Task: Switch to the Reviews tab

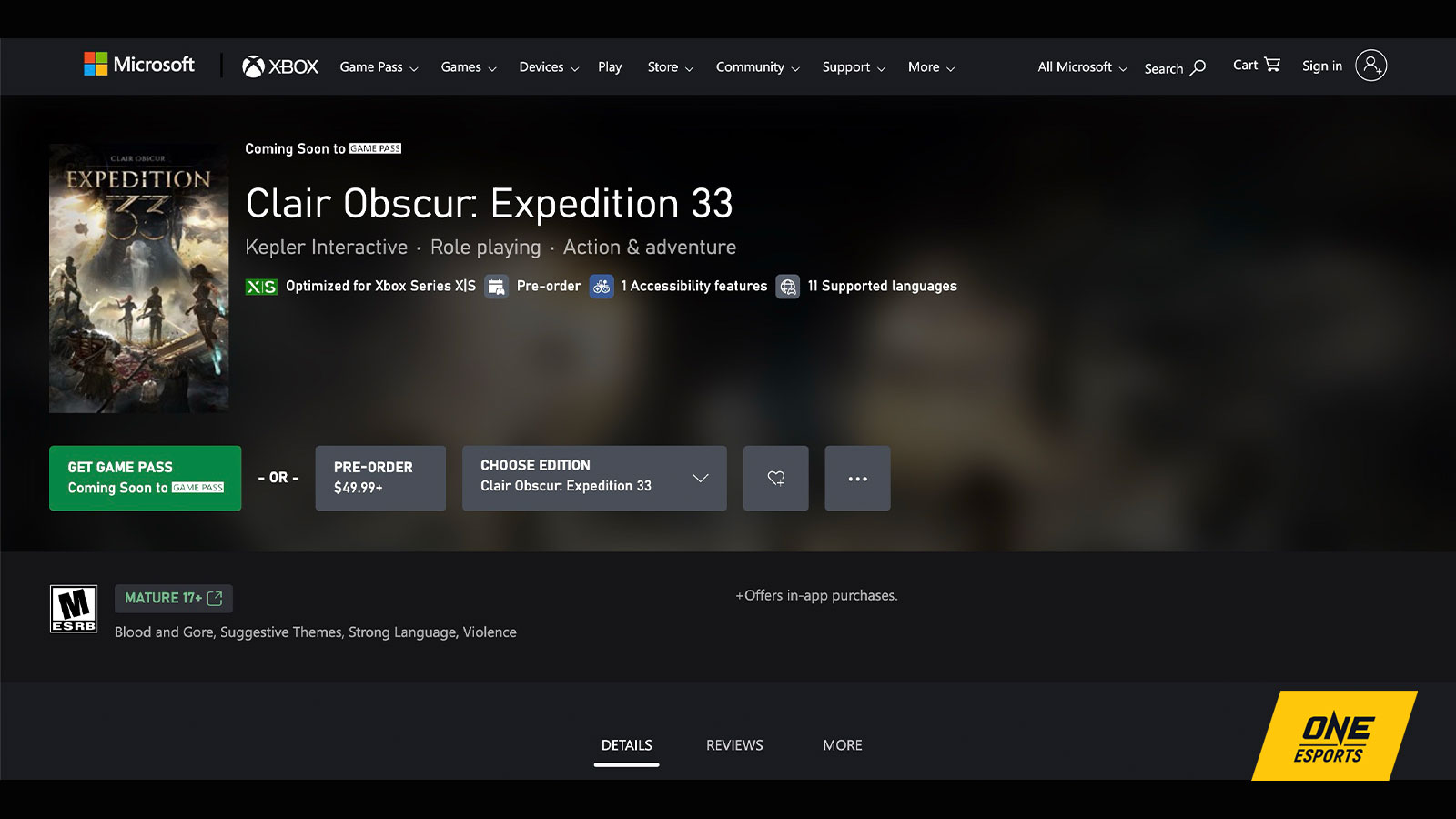Action: [733, 744]
